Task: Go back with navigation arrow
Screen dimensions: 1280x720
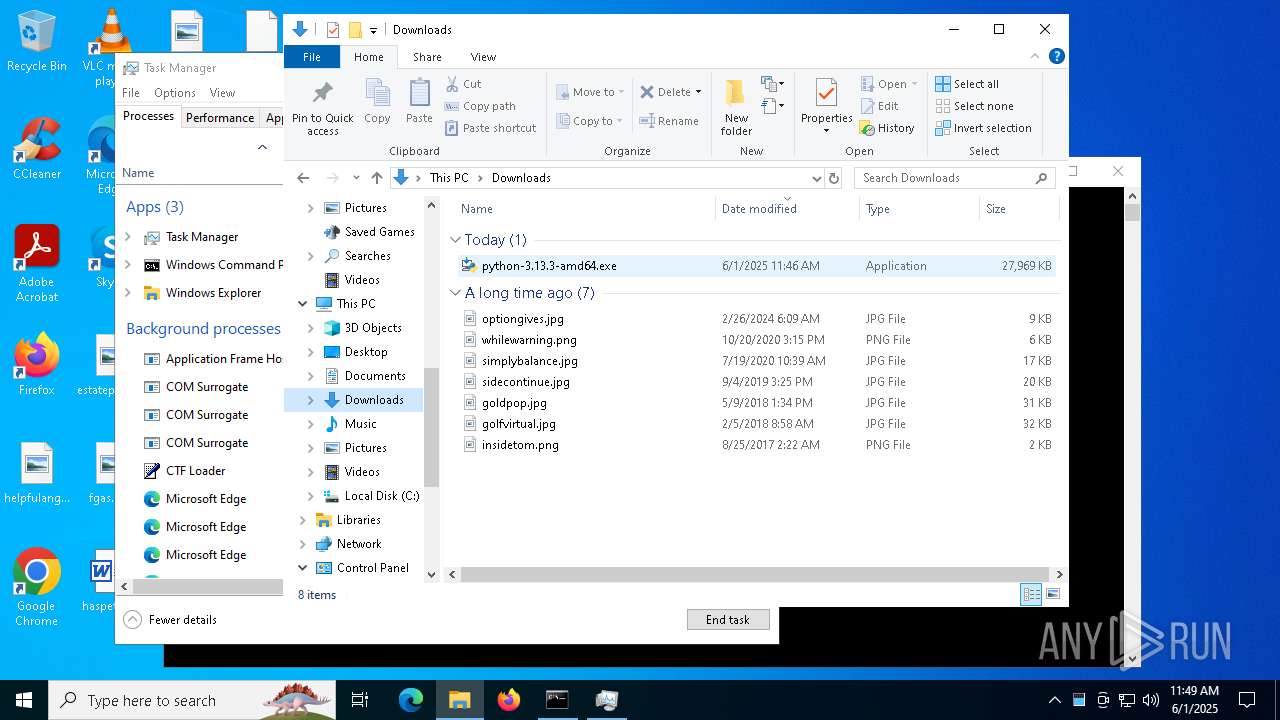Action: click(303, 178)
